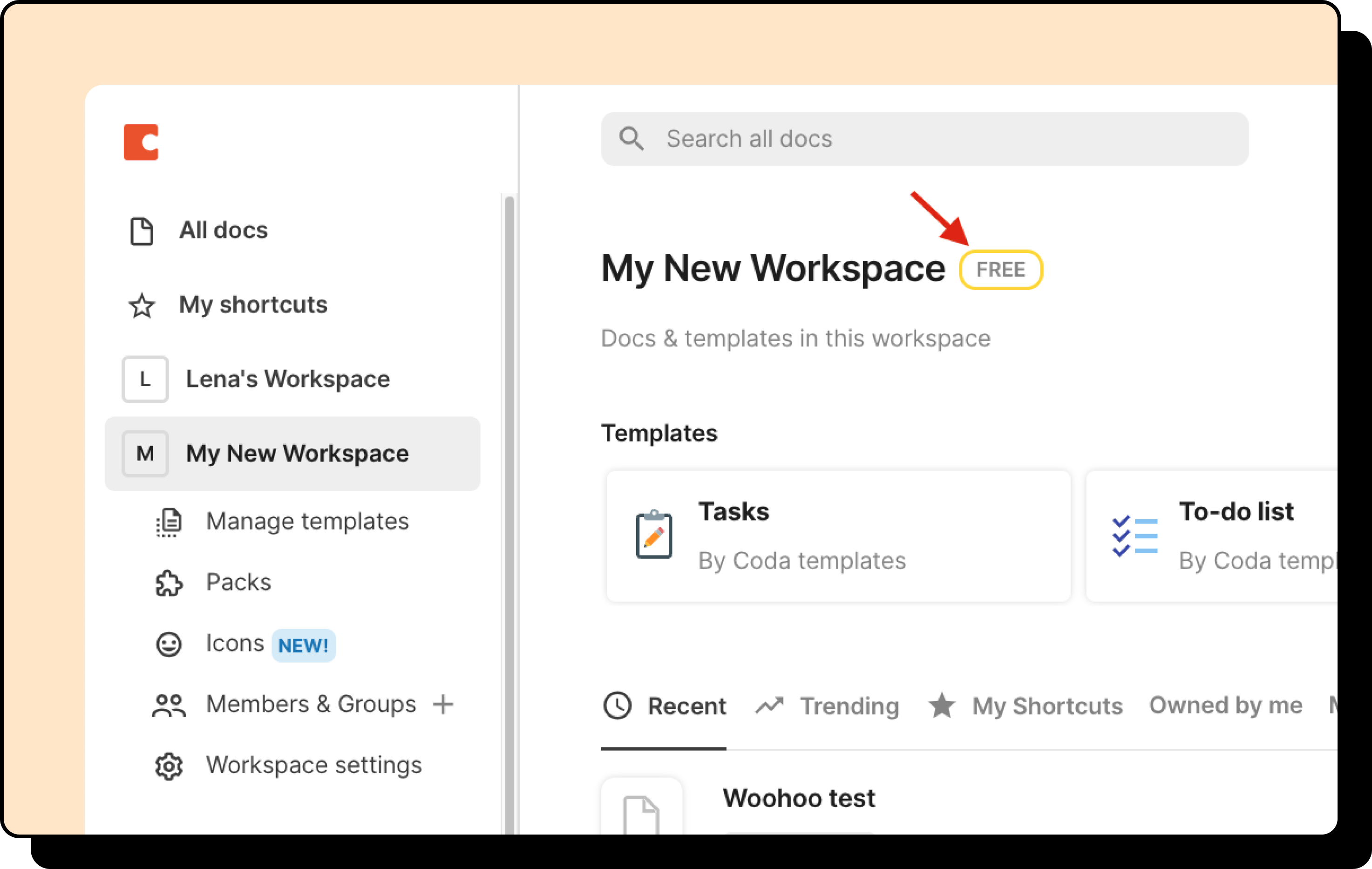Open Manage templates from the sidebar
1372x869 pixels.
[x=307, y=521]
